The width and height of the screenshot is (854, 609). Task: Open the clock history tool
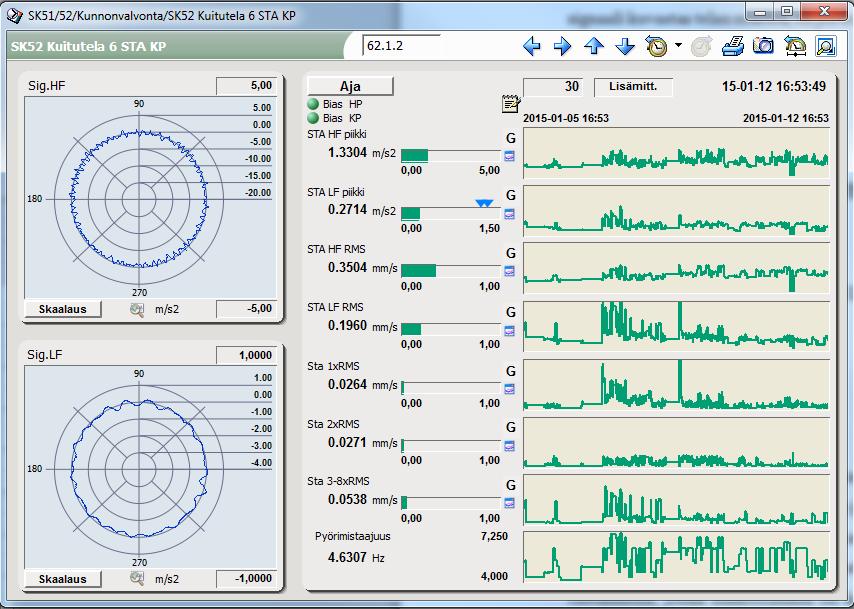pos(656,46)
